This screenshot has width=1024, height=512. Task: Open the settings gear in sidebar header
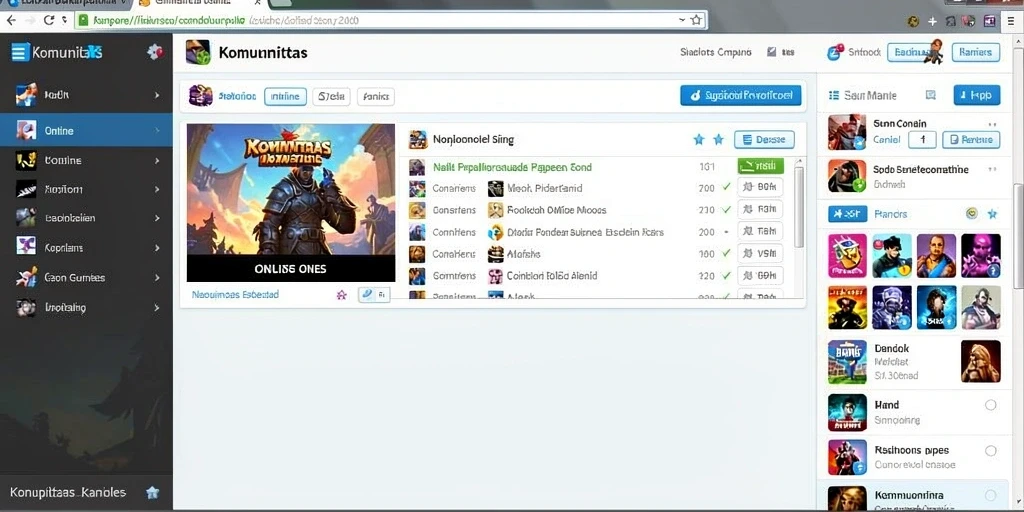click(155, 52)
